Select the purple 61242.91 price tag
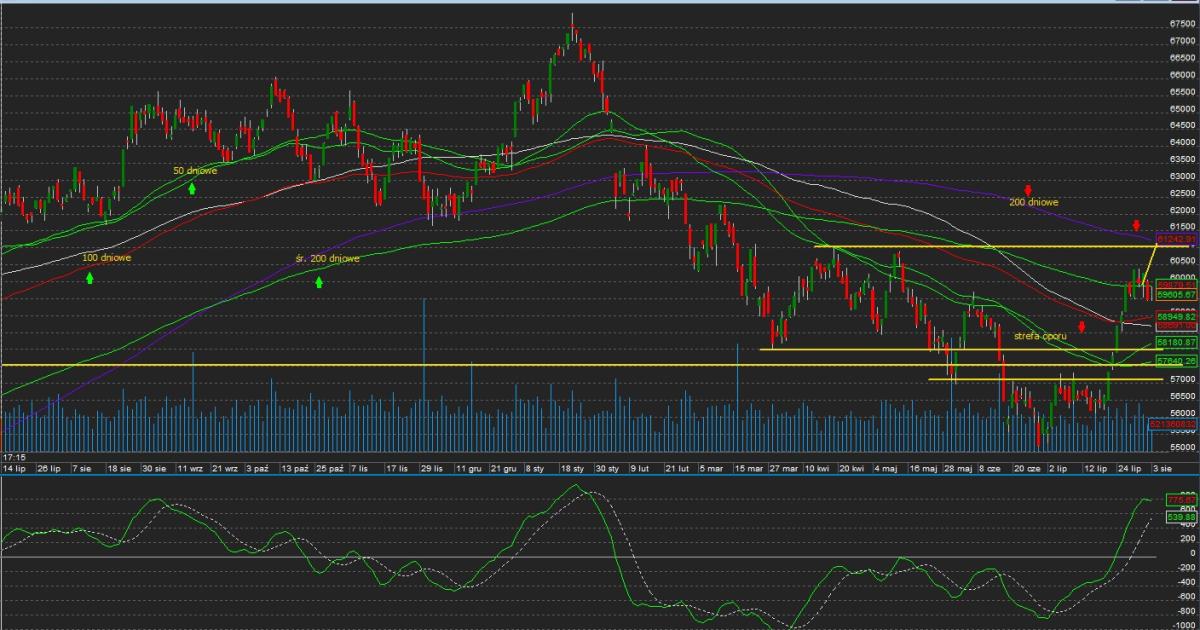1200x630 pixels. [1177, 240]
